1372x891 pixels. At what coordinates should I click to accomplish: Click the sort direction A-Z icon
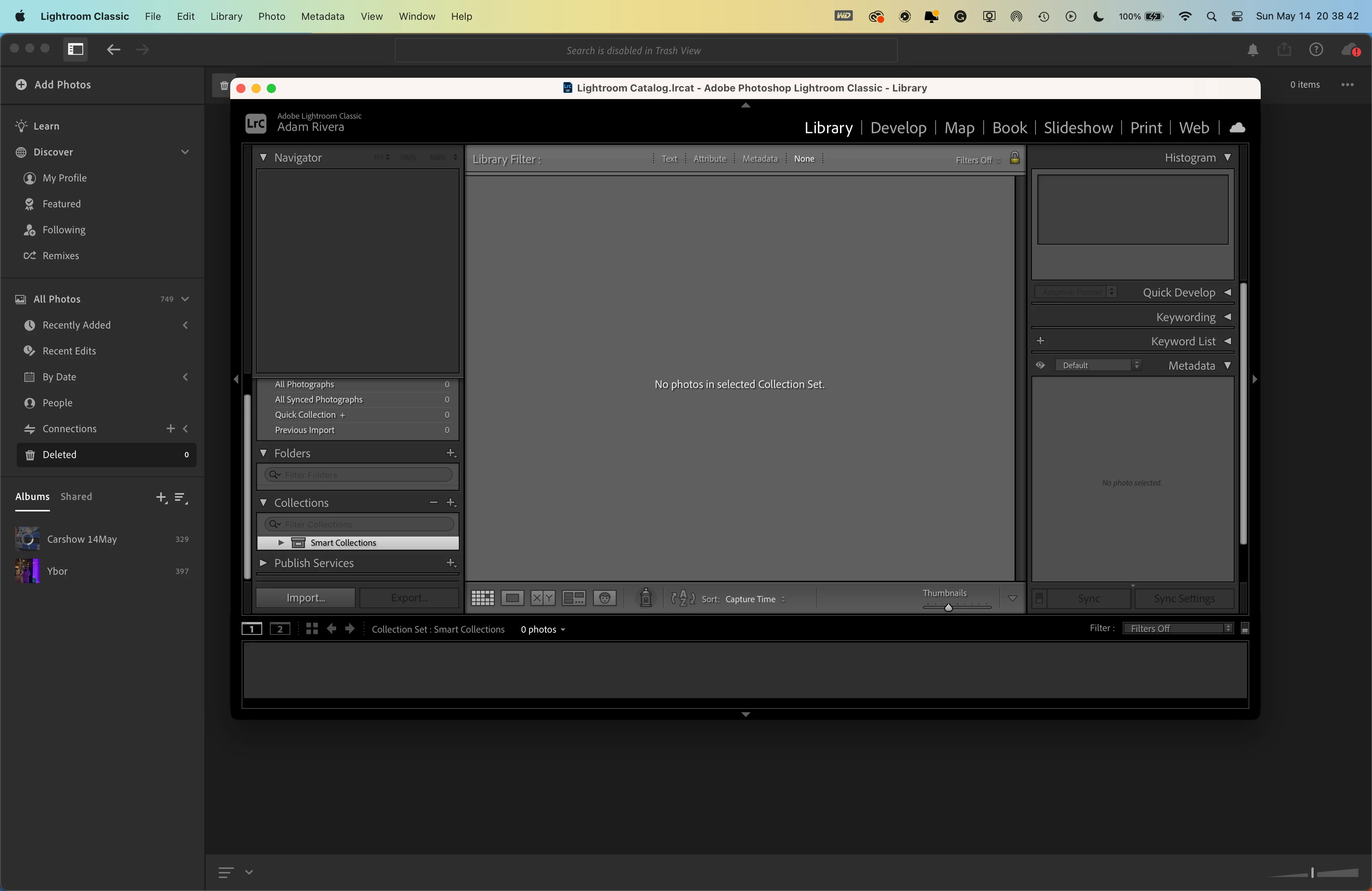pos(683,598)
